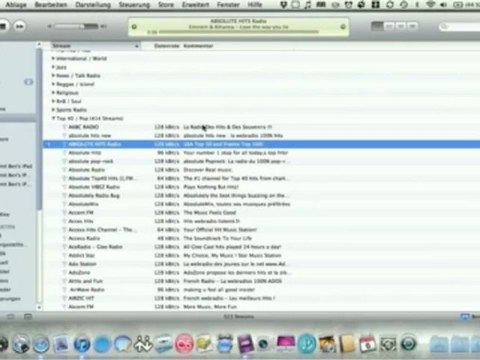
Task: Click the stream list scroll down arrow
Action: [39, 307]
